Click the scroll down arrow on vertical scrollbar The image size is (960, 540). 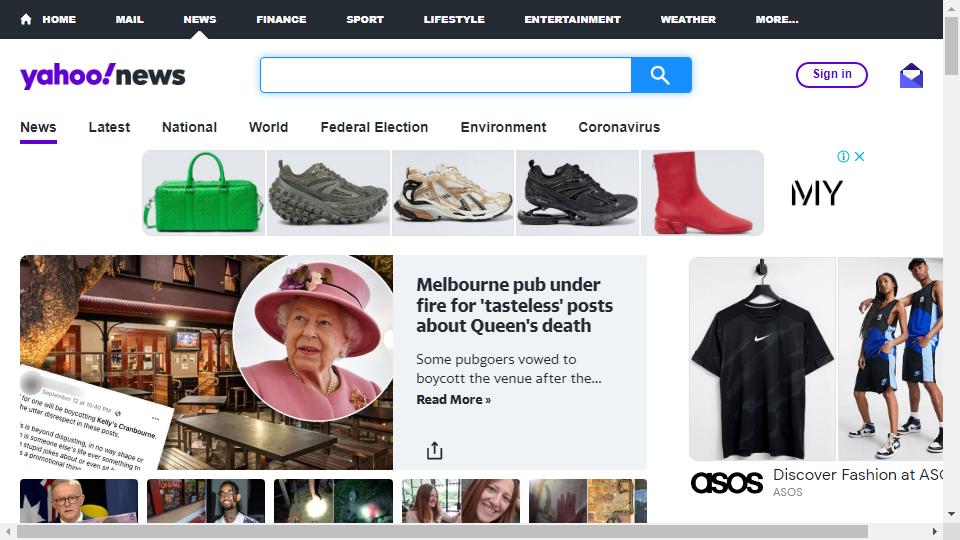tap(951, 514)
